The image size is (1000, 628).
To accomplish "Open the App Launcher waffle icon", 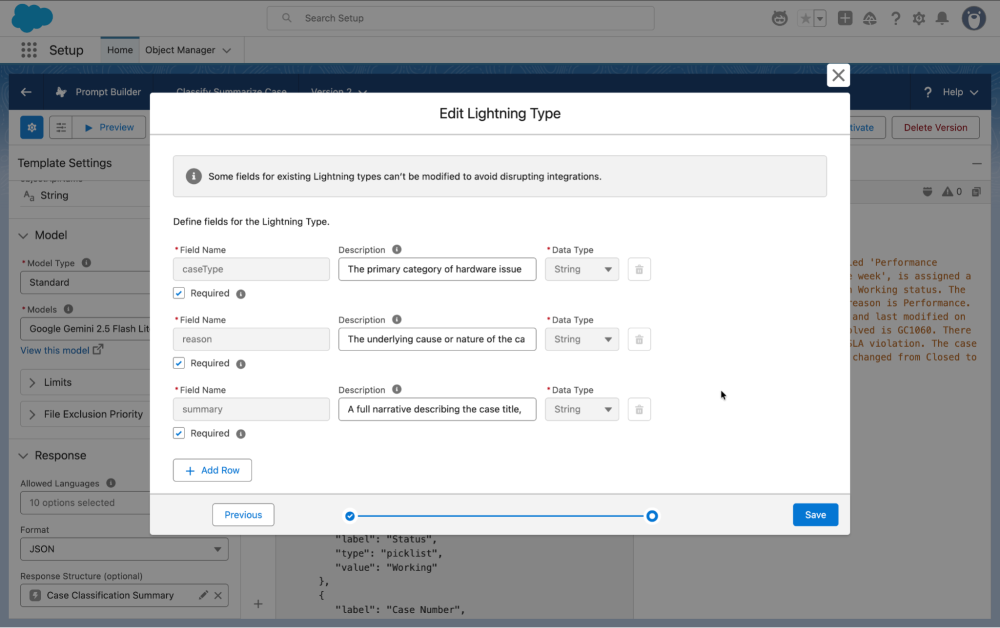I will click(x=28, y=49).
